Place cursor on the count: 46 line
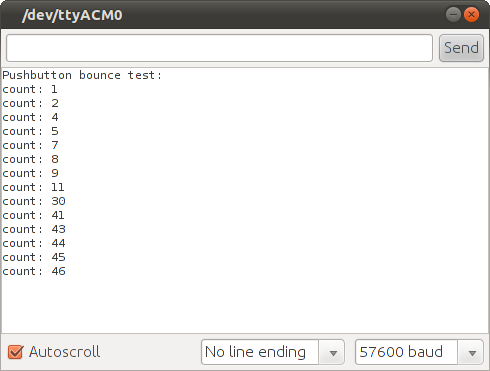 34,271
